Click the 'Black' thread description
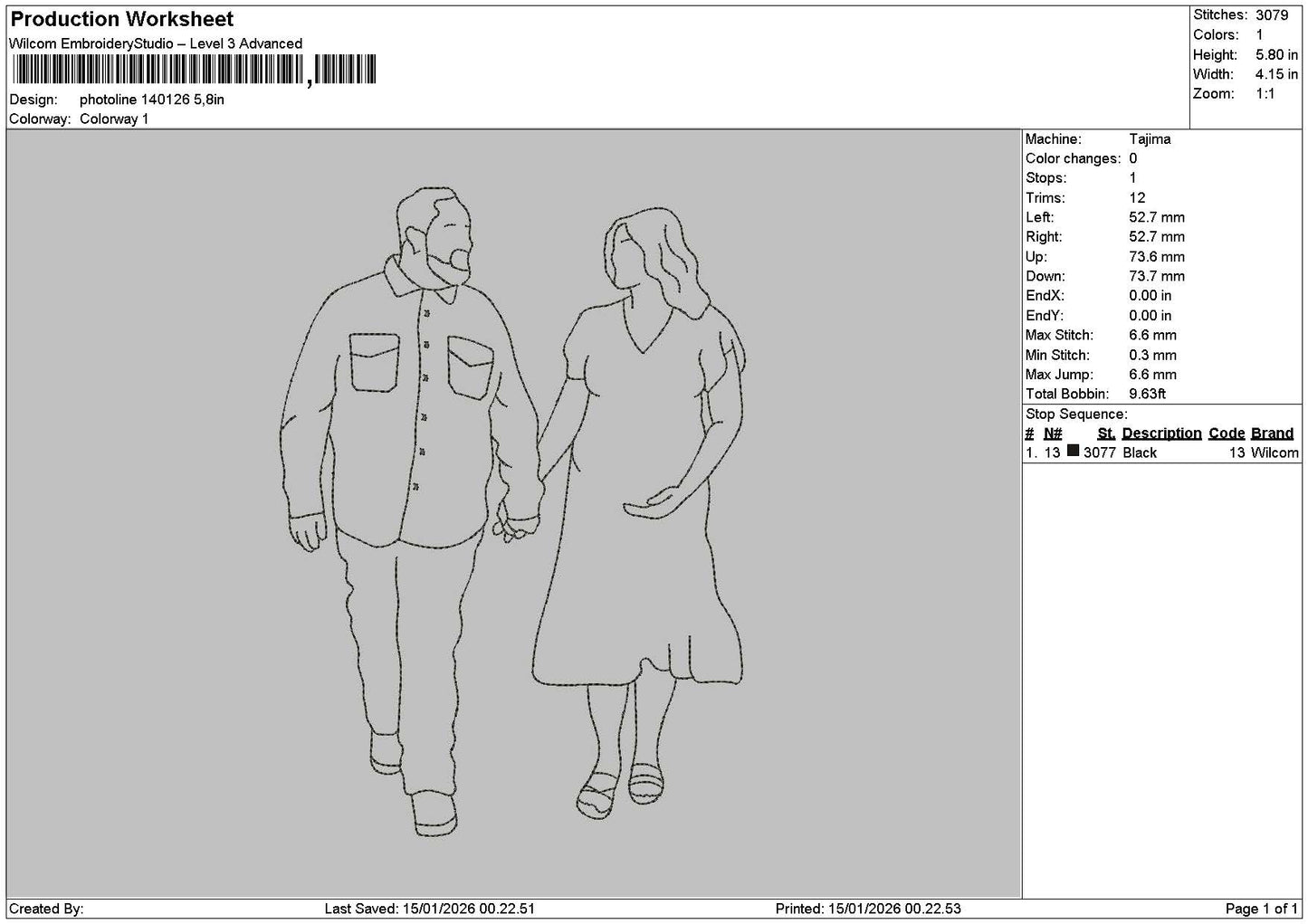The image size is (1308, 924). point(1140,453)
